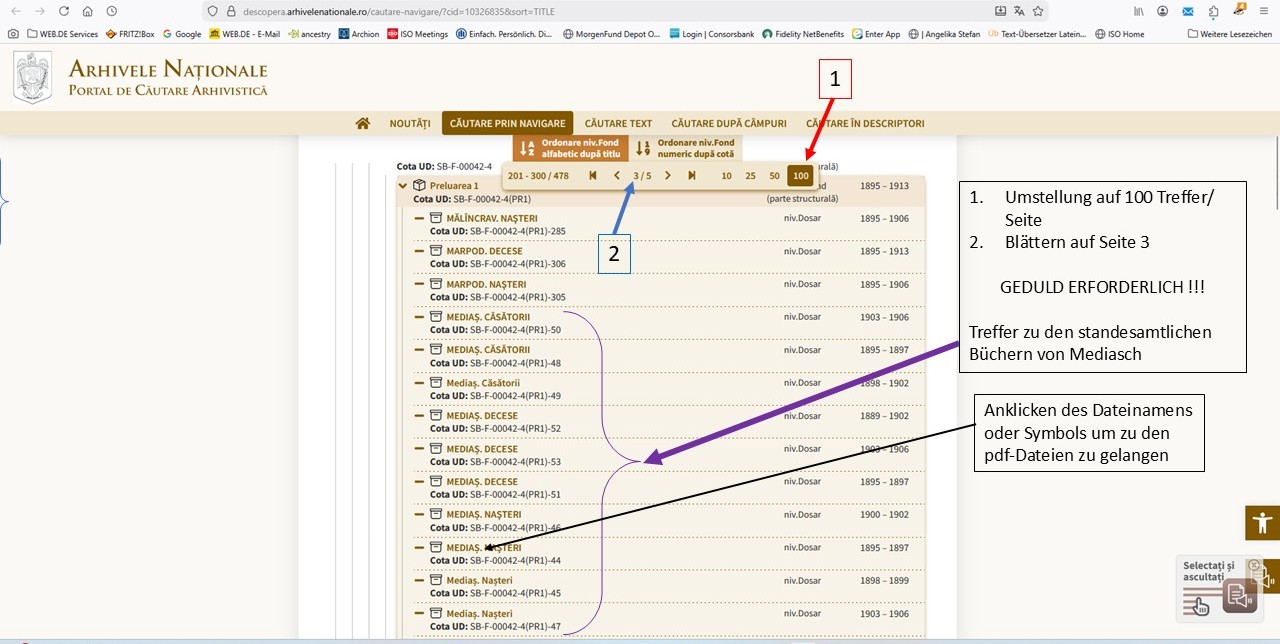The image size is (1280, 644).
Task: Switch to CĂUTARE DUPĂ CÂMPURI tab
Action: 729,124
